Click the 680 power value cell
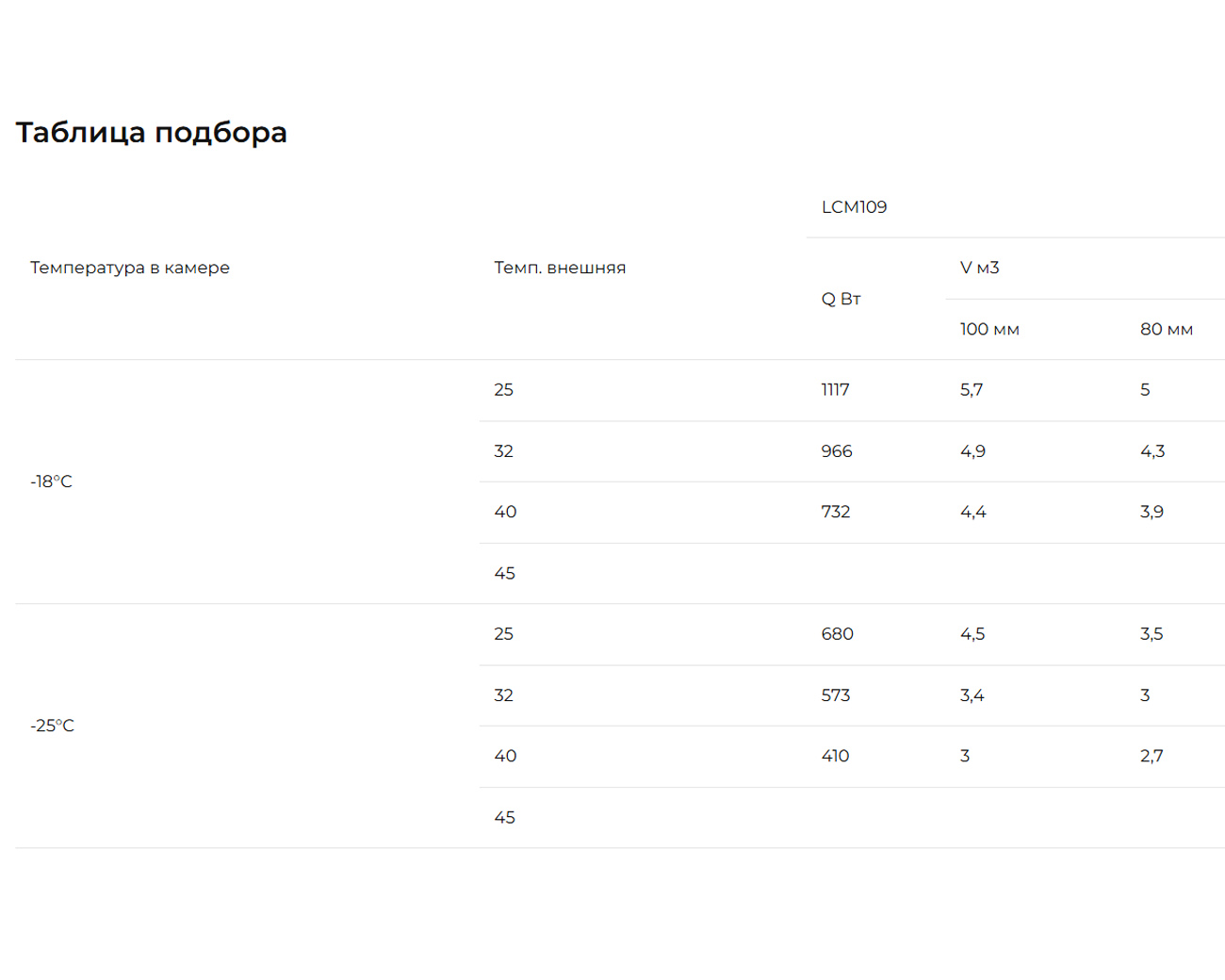The image size is (1225, 980). 837,634
